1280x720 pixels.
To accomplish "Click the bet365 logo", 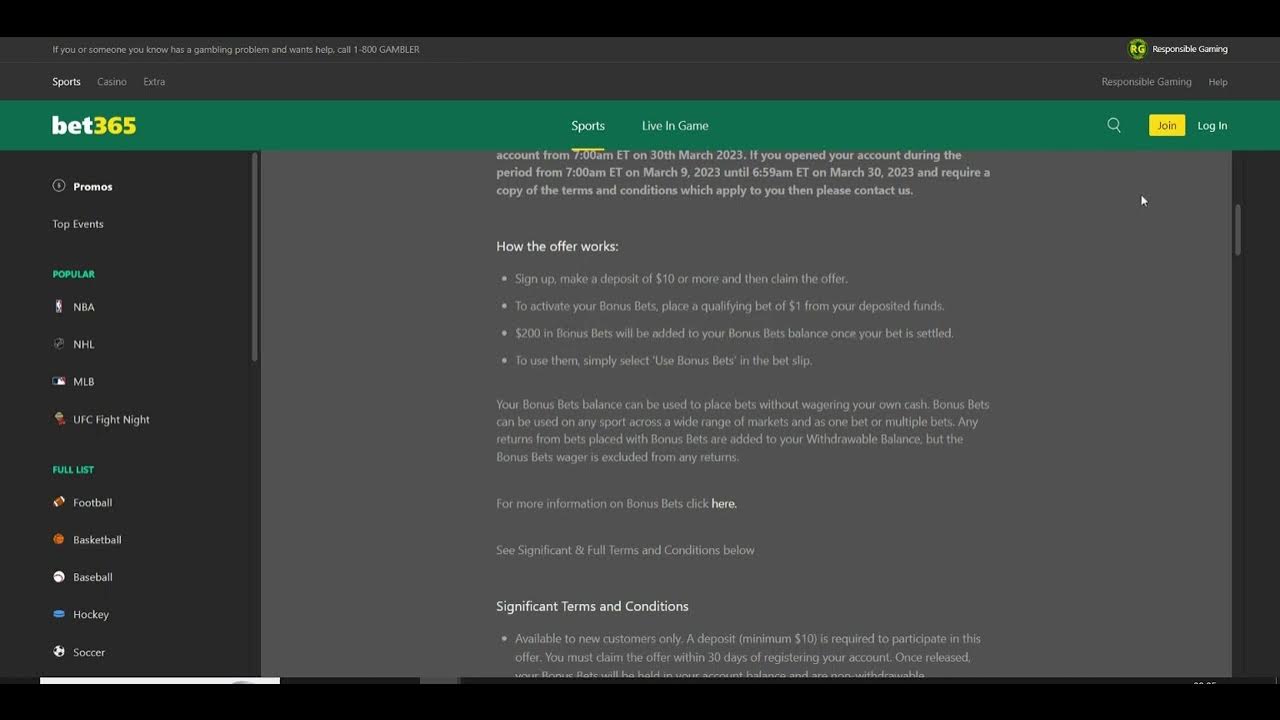I will pos(94,125).
